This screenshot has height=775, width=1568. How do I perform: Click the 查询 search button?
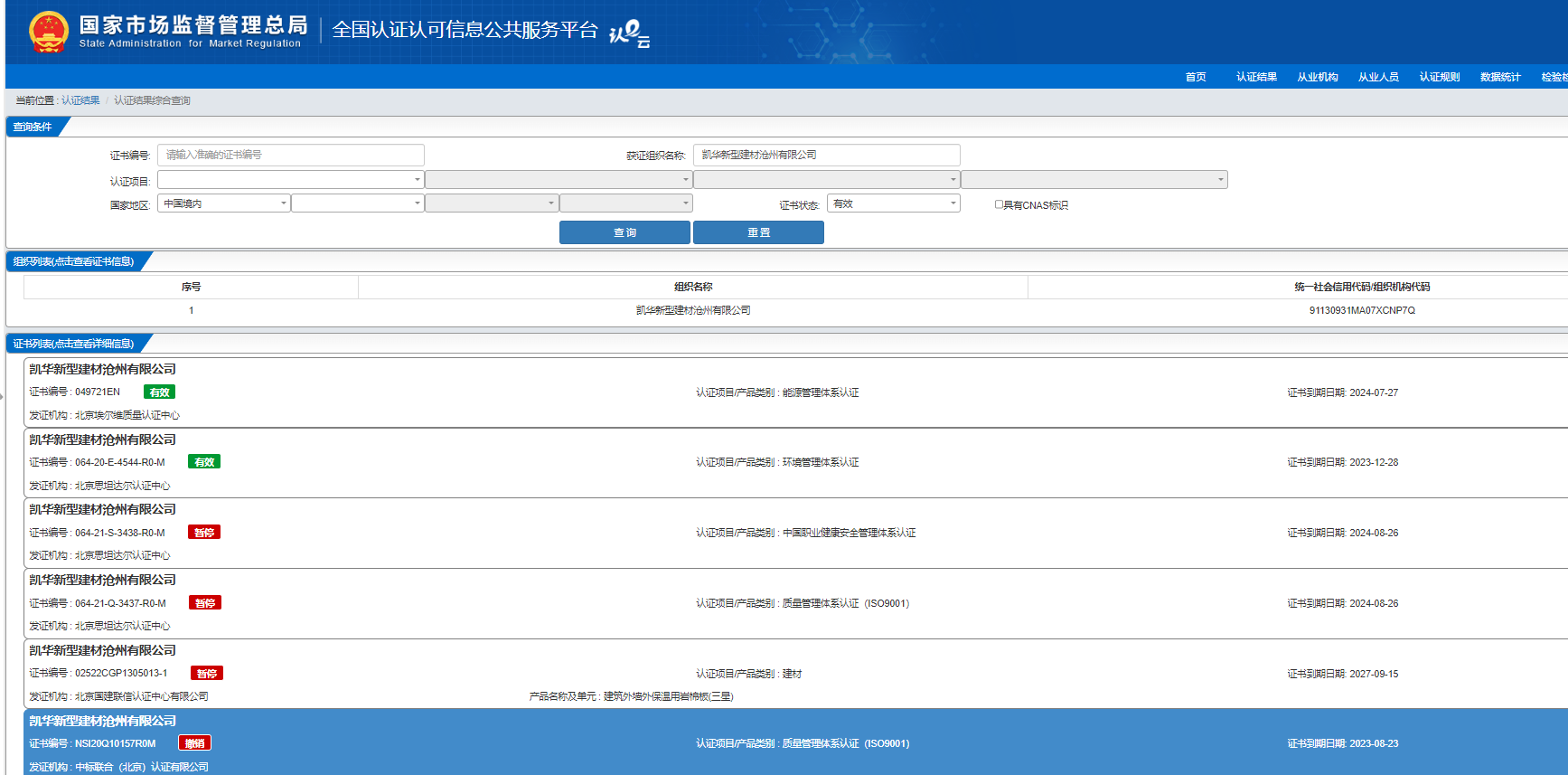point(624,232)
